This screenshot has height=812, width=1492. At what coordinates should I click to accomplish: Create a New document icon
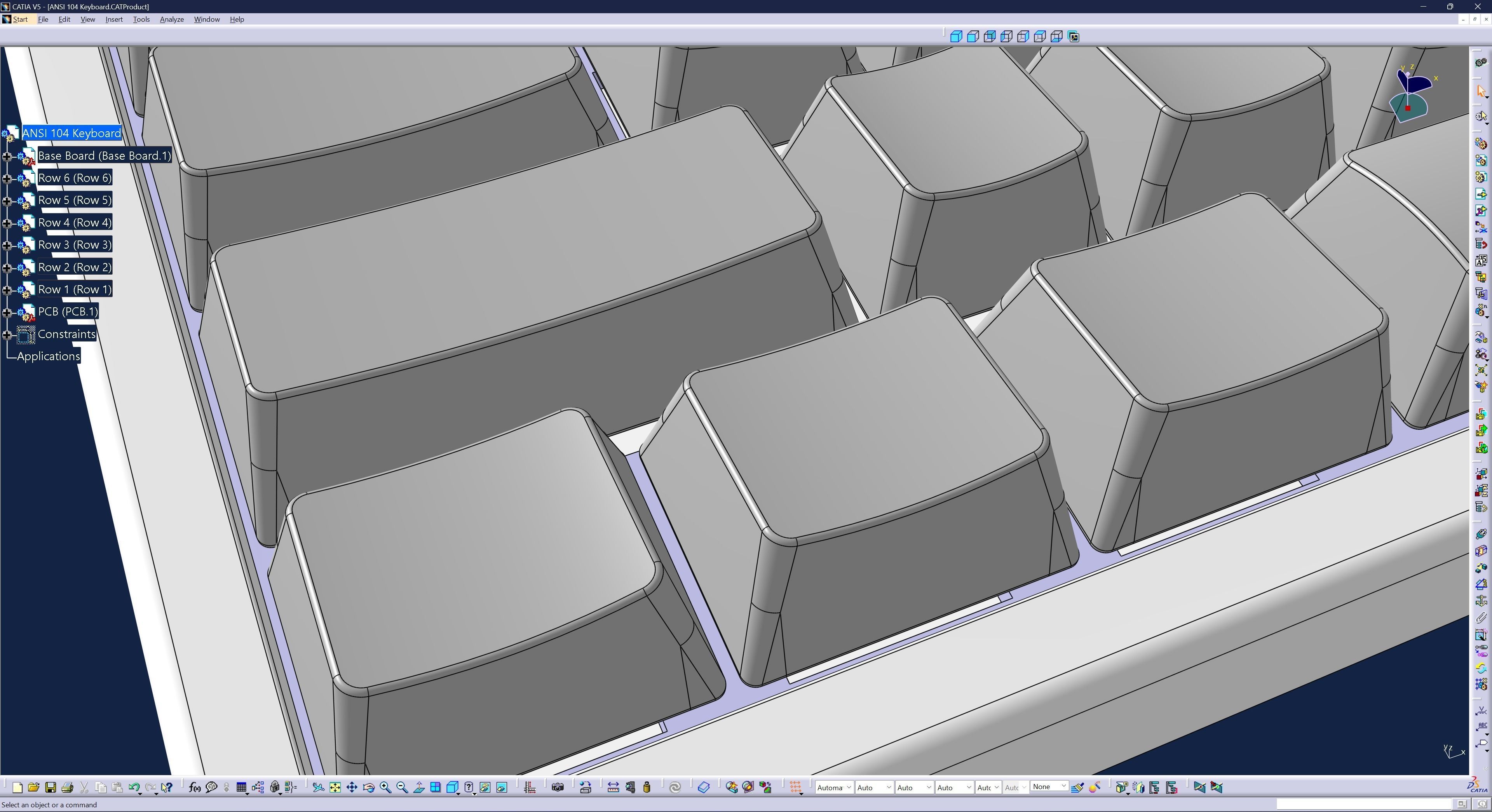point(17,788)
